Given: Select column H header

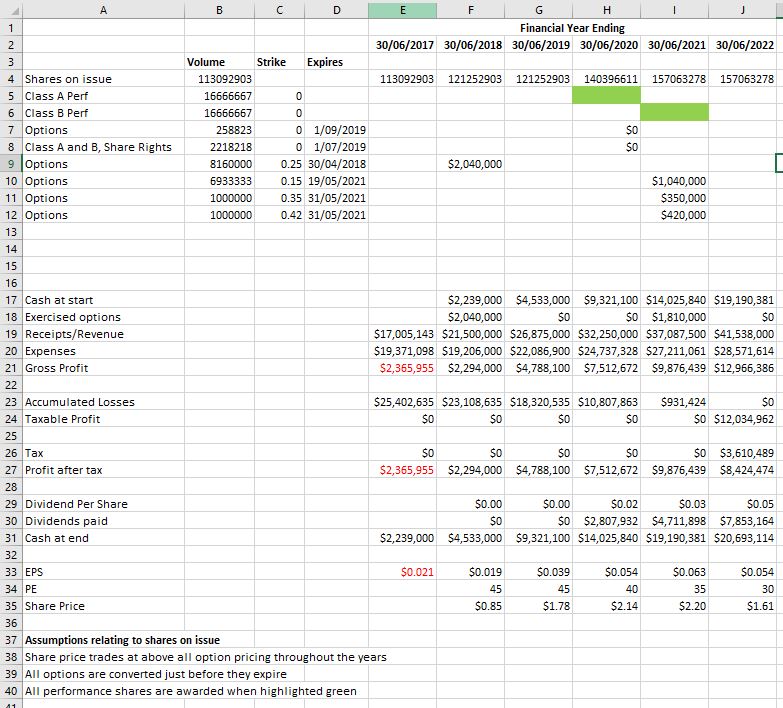Looking at the screenshot, I should 606,10.
